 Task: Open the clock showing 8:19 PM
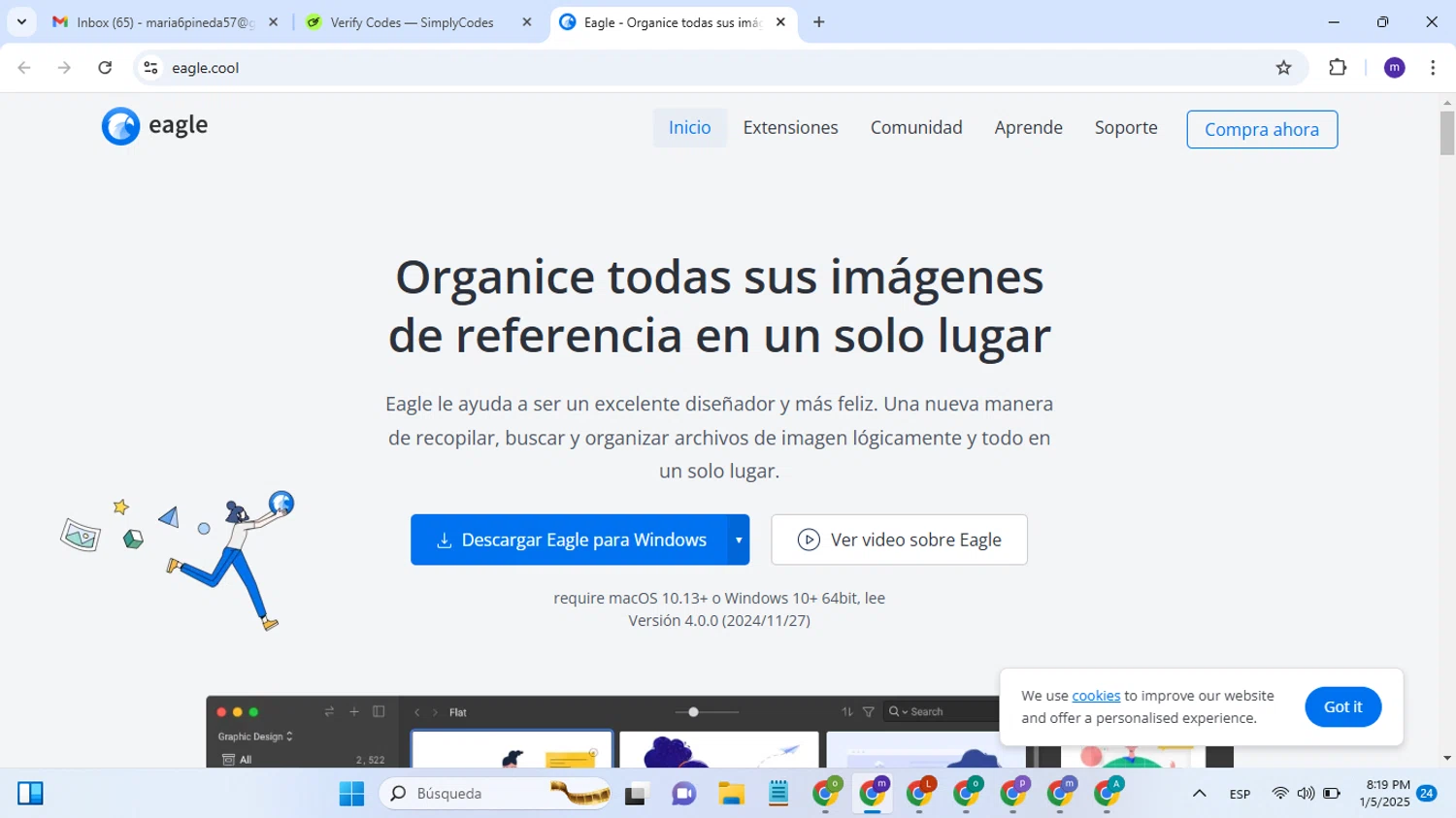pos(1385,794)
